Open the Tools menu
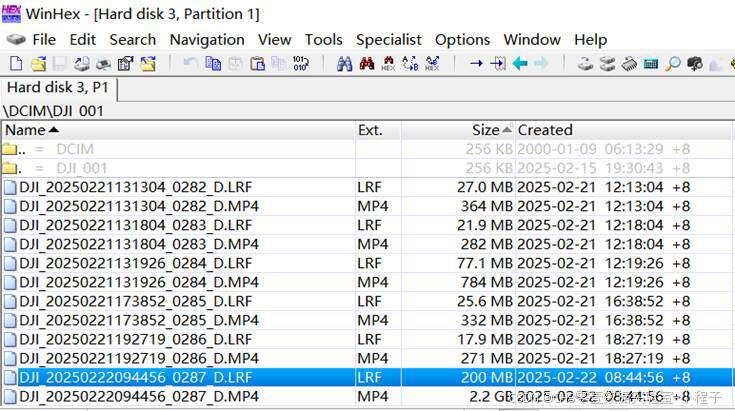This screenshot has width=735, height=411. coord(323,40)
